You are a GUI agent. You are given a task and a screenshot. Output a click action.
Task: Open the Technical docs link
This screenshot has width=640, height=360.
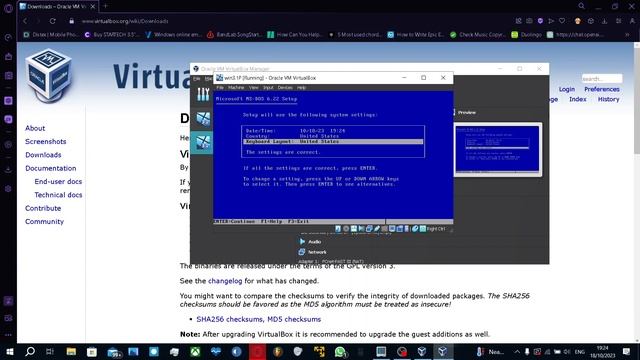(58, 195)
